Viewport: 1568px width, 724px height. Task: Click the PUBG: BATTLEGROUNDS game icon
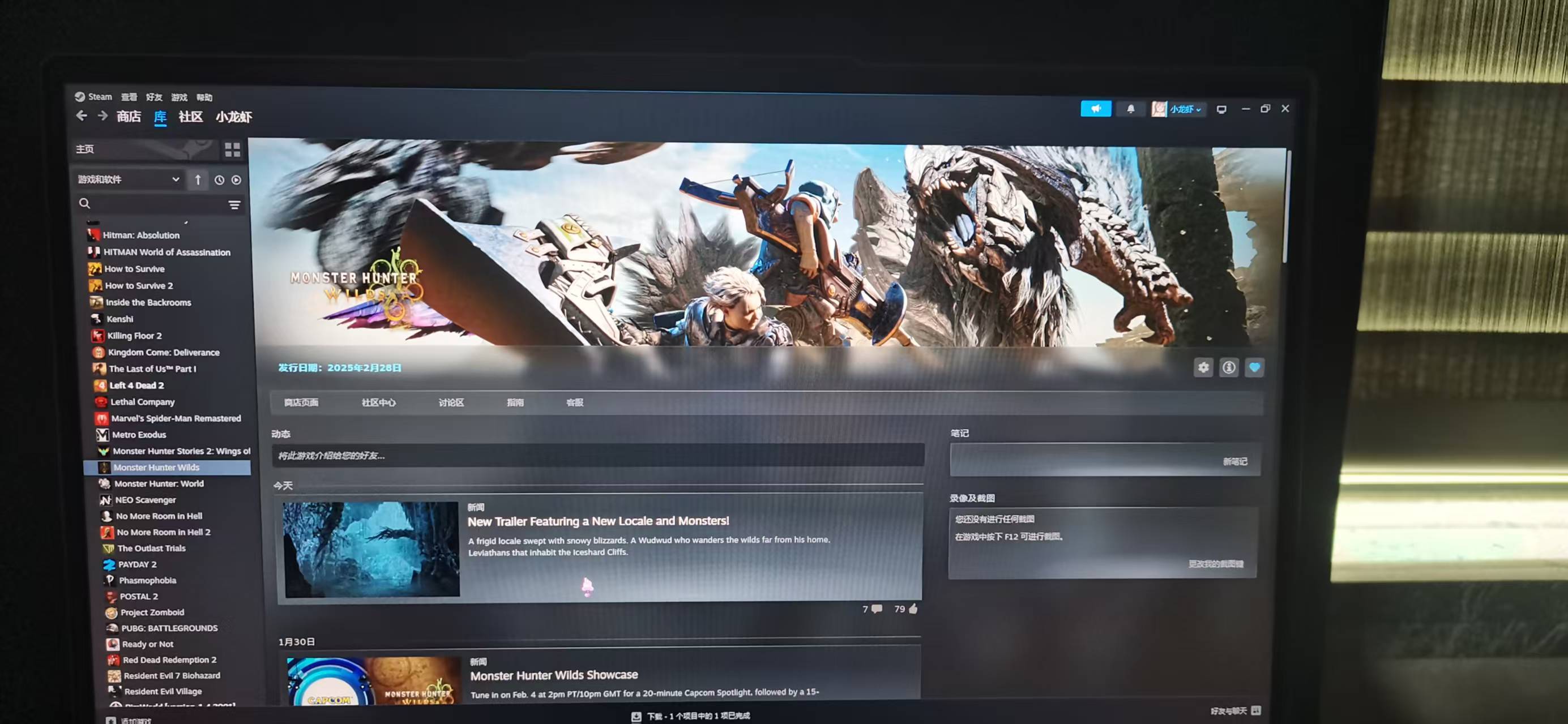[x=112, y=628]
